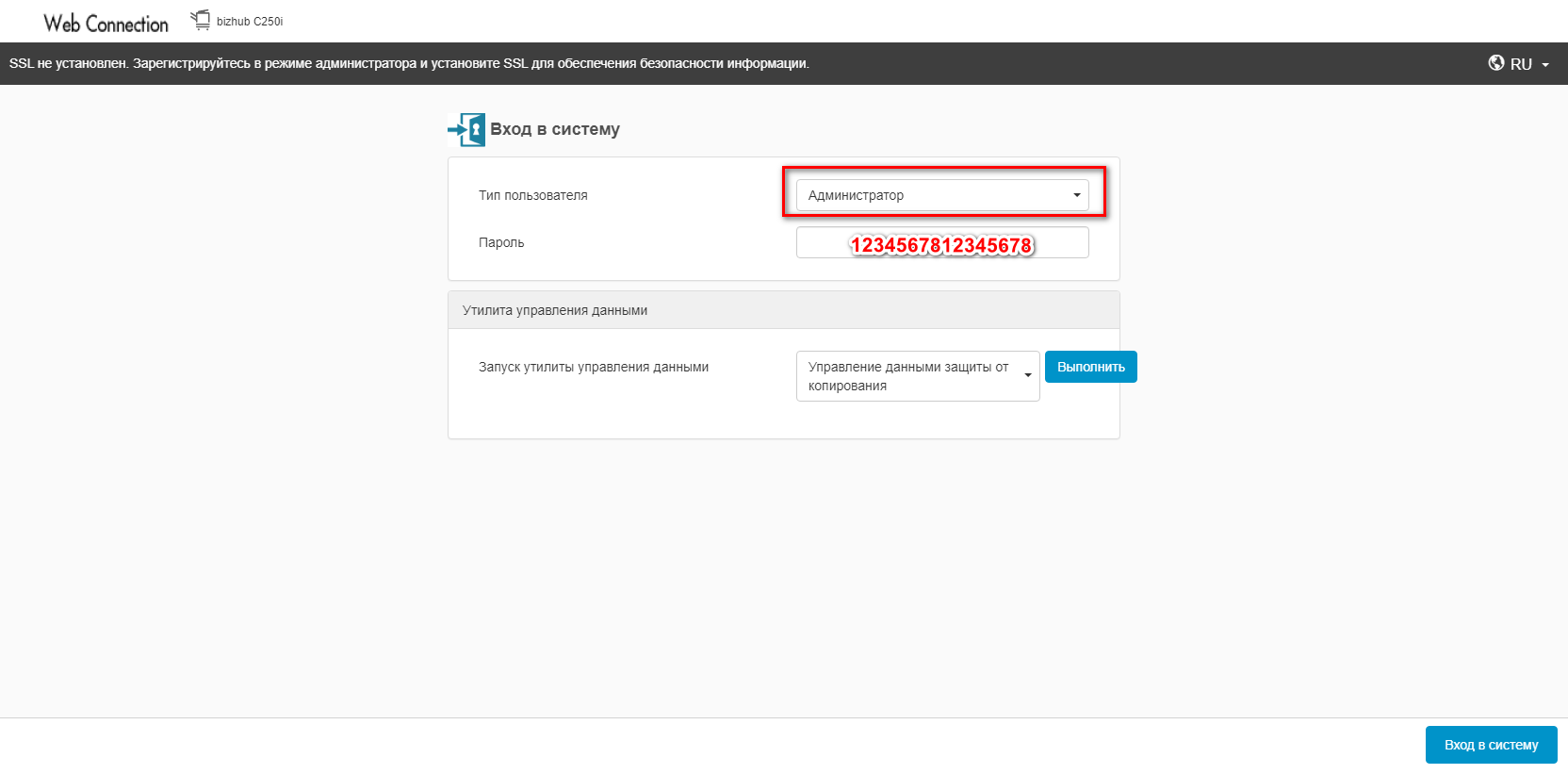The height and width of the screenshot is (774, 1568).
Task: Click the SSL не установлен warning message
Action: coord(409,63)
